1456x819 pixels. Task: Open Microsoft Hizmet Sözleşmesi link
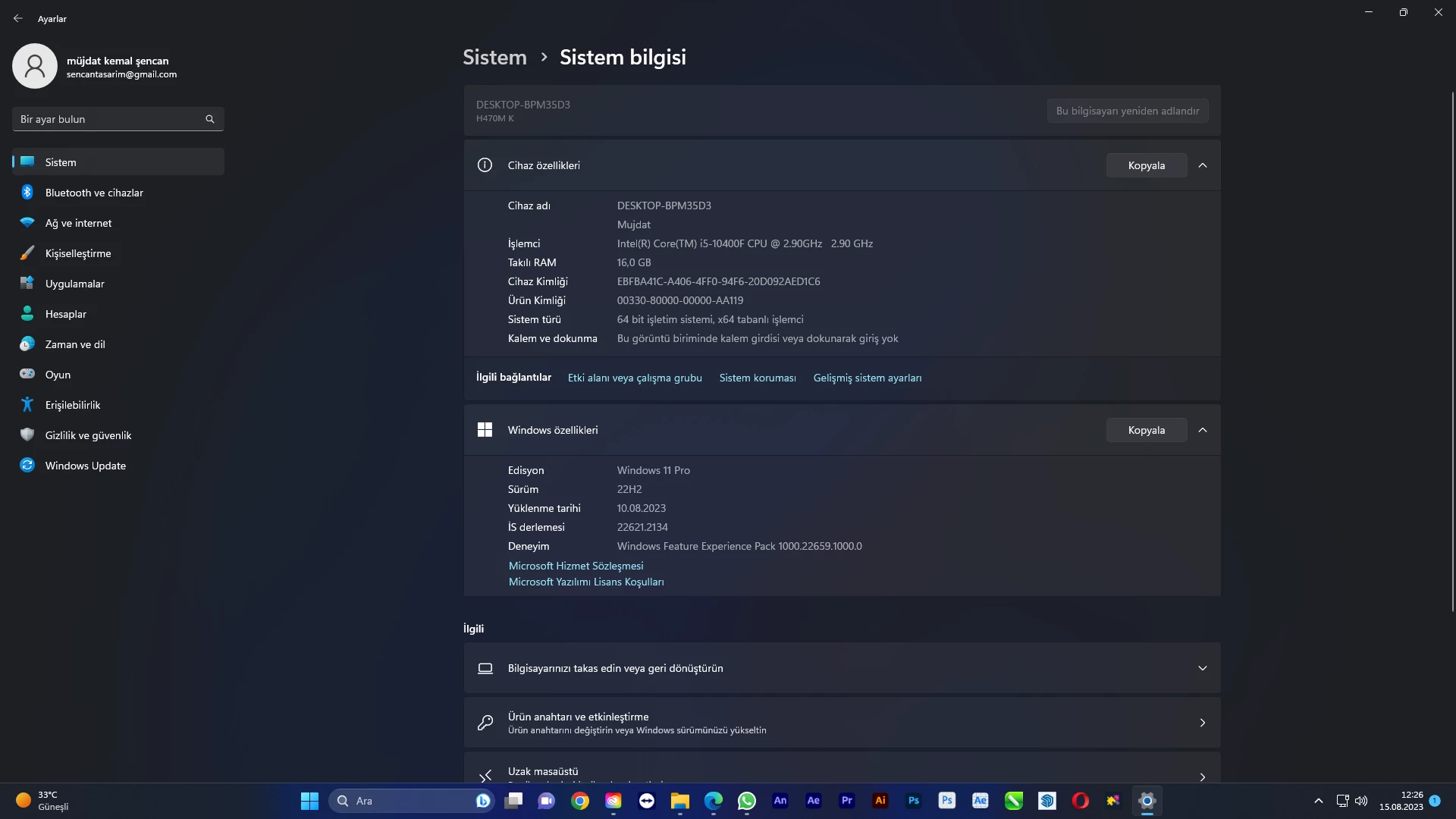coord(576,566)
